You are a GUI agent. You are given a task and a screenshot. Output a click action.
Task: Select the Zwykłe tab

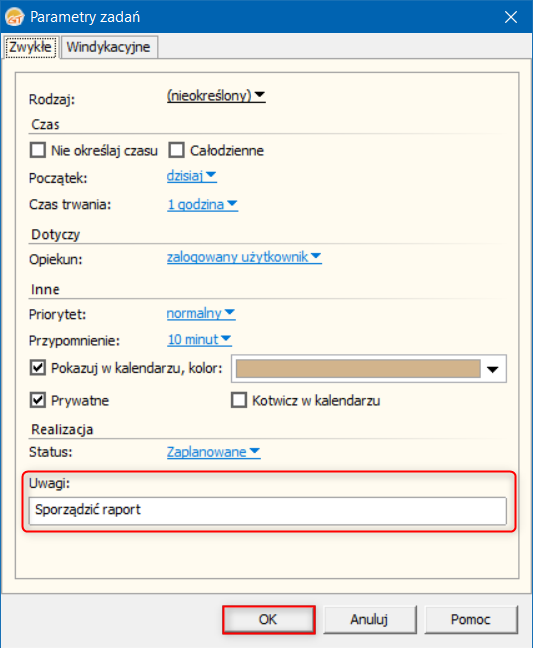(30, 47)
